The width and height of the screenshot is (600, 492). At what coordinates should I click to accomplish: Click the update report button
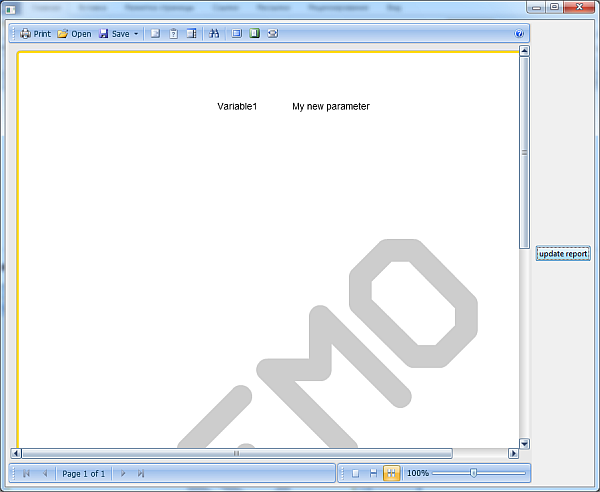(563, 254)
